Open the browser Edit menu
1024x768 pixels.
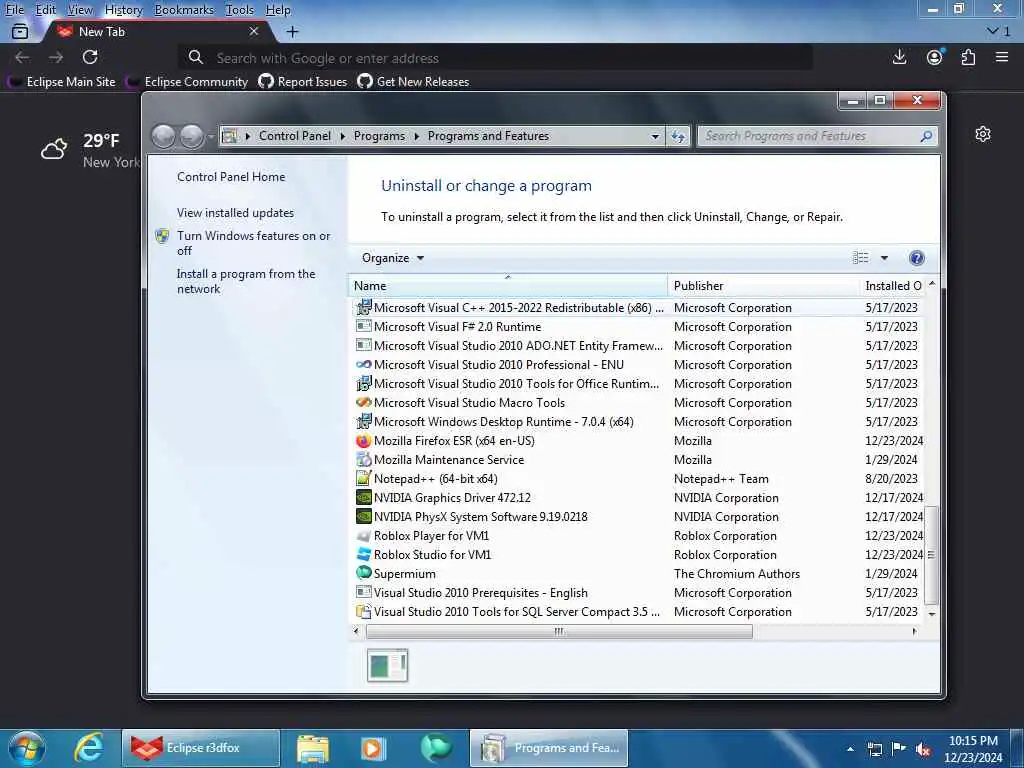[46, 10]
